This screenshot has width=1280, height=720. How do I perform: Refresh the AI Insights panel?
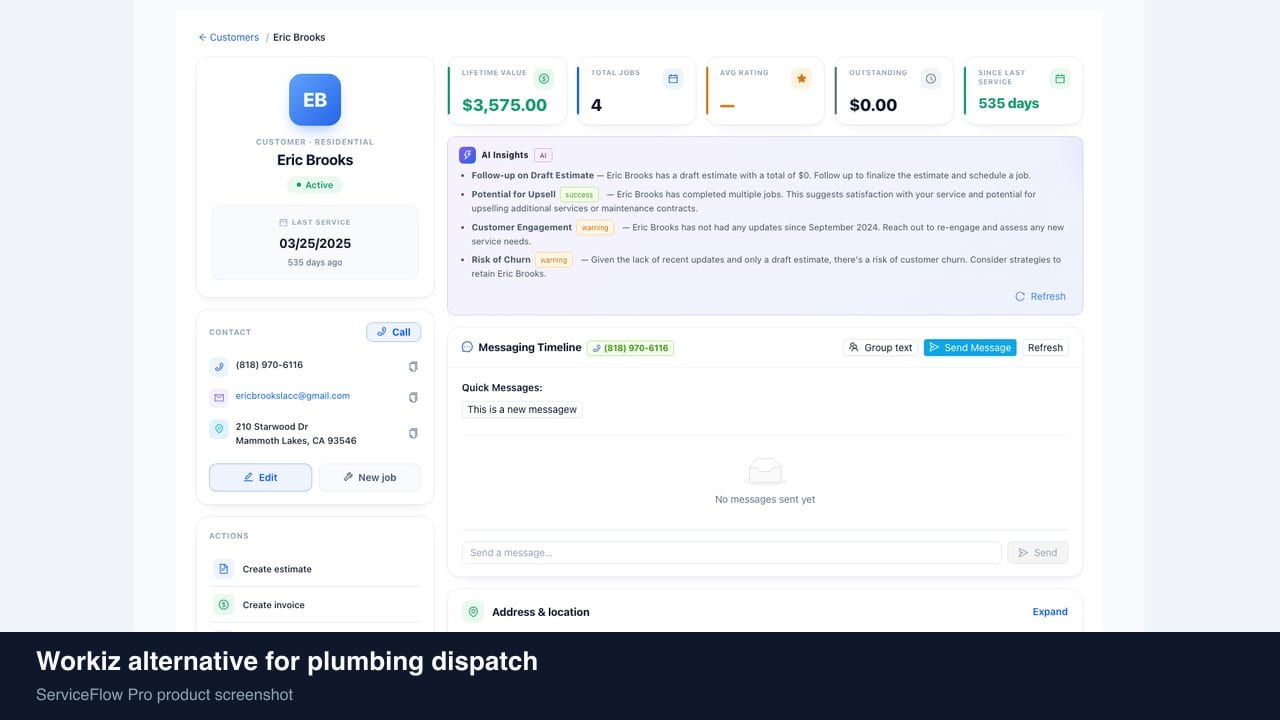pos(1040,296)
